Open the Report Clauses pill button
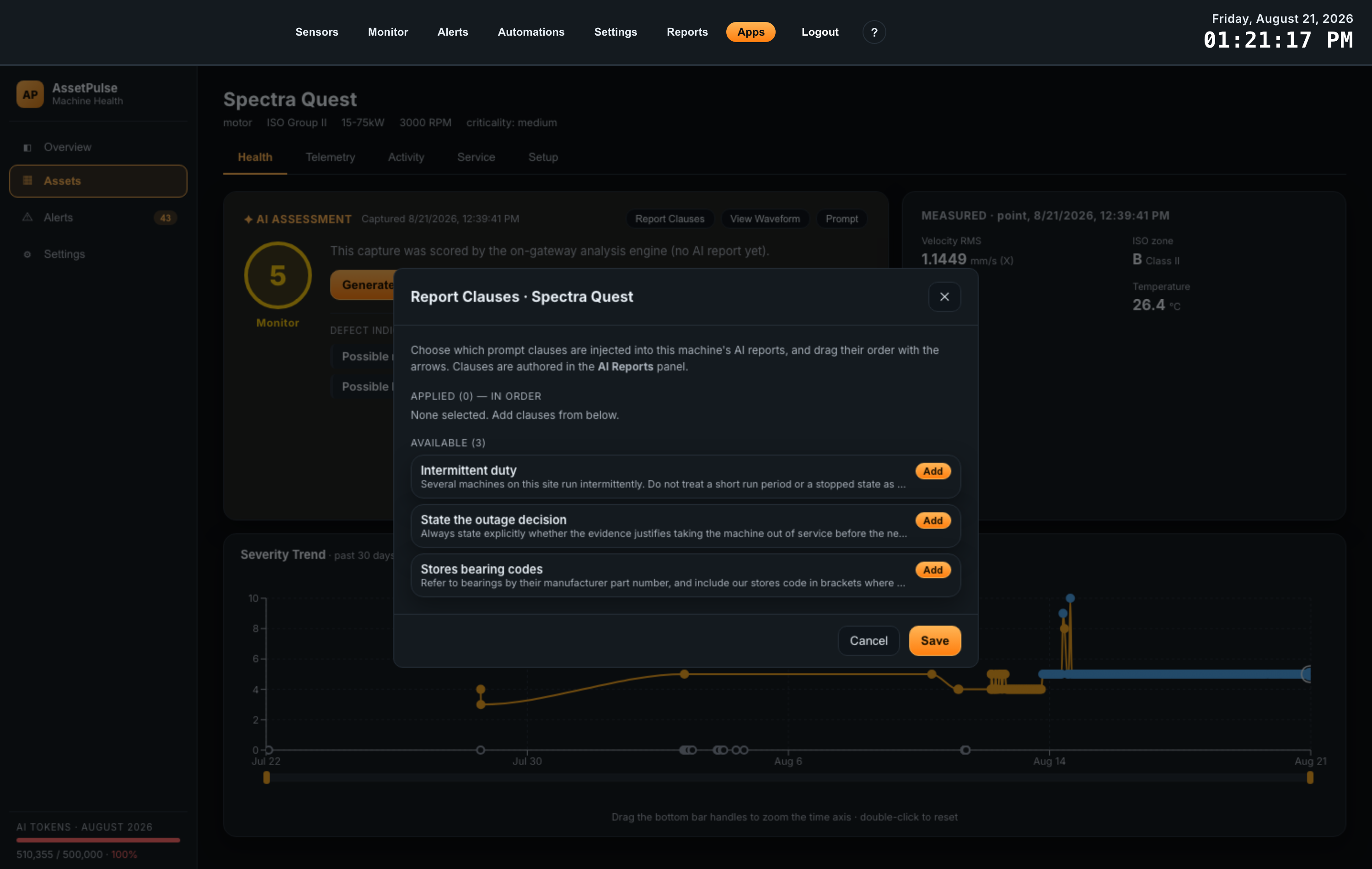 click(x=670, y=219)
